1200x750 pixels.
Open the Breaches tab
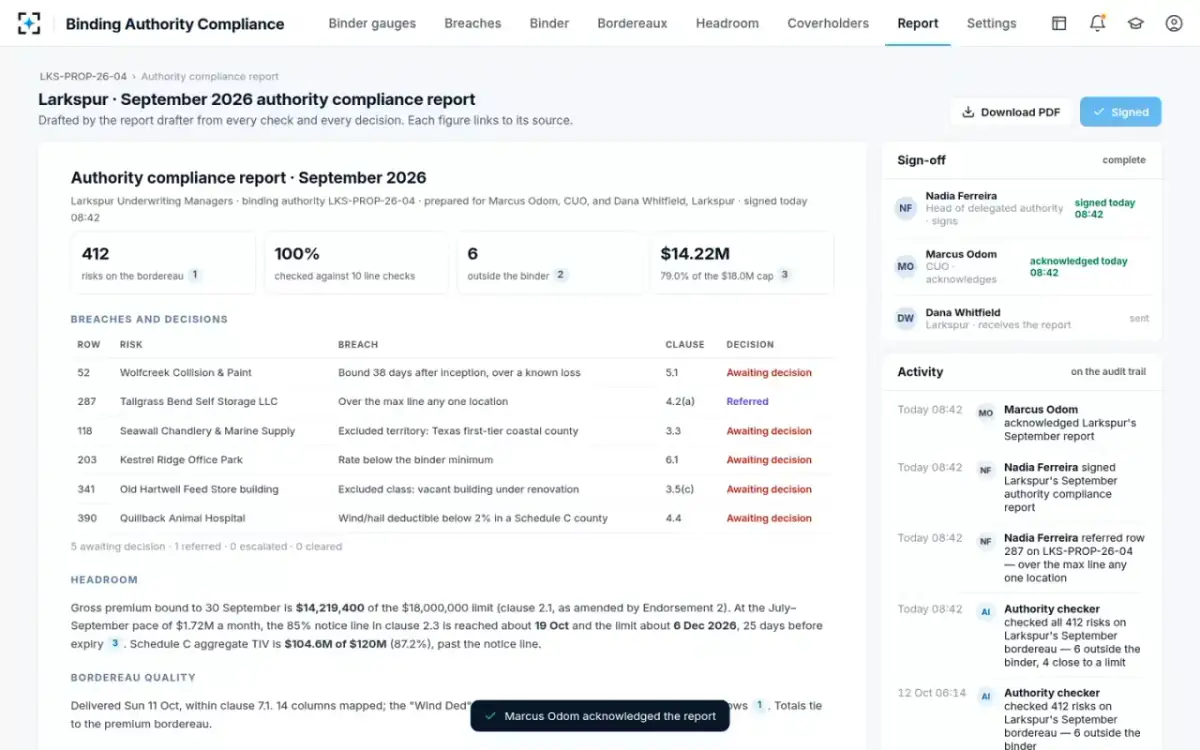(473, 23)
